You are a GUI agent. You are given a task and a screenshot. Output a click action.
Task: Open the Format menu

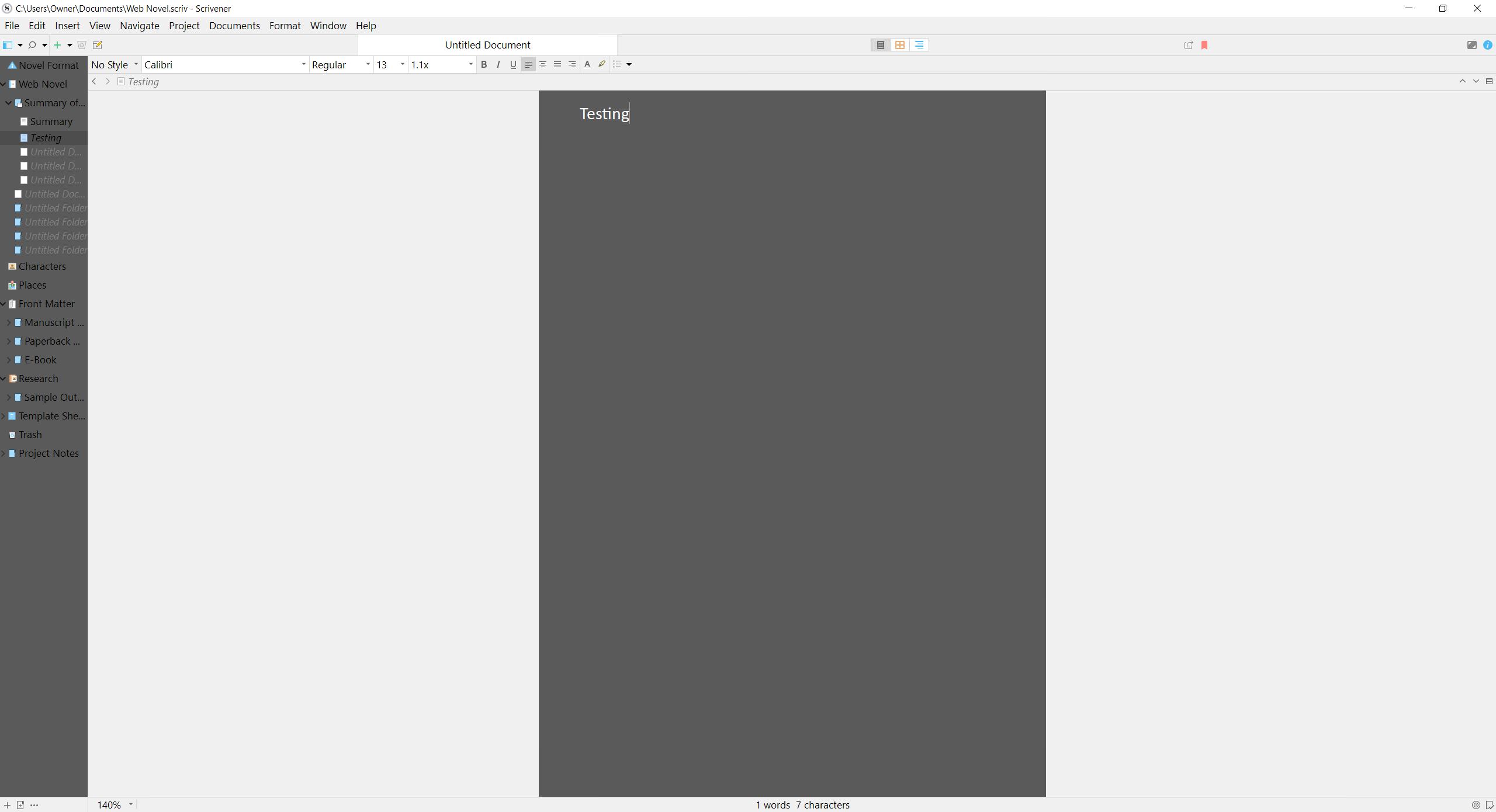(x=285, y=26)
